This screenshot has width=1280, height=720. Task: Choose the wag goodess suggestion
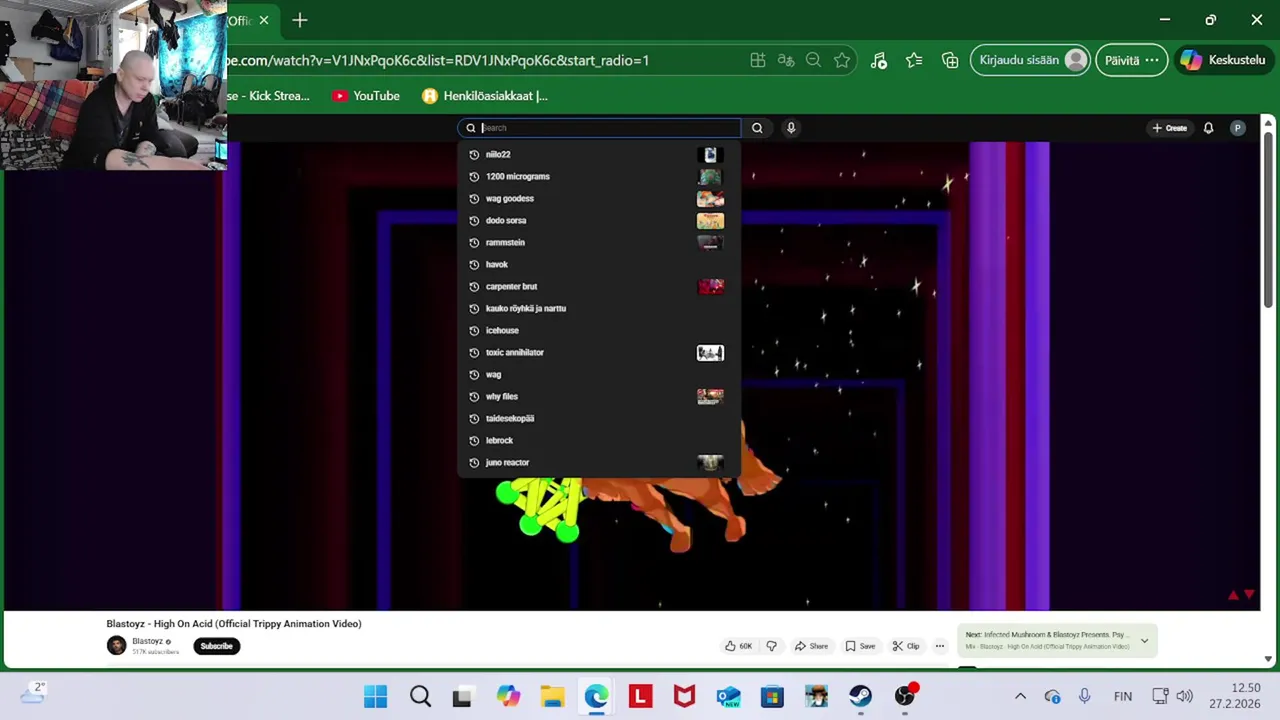pyautogui.click(x=599, y=199)
